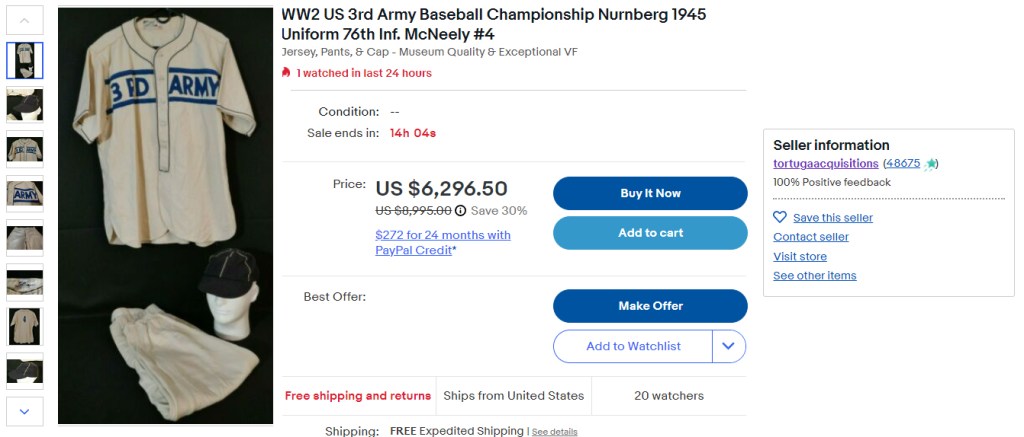Click Add to Watchlist
This screenshot has width=1024, height=437.
[633, 346]
